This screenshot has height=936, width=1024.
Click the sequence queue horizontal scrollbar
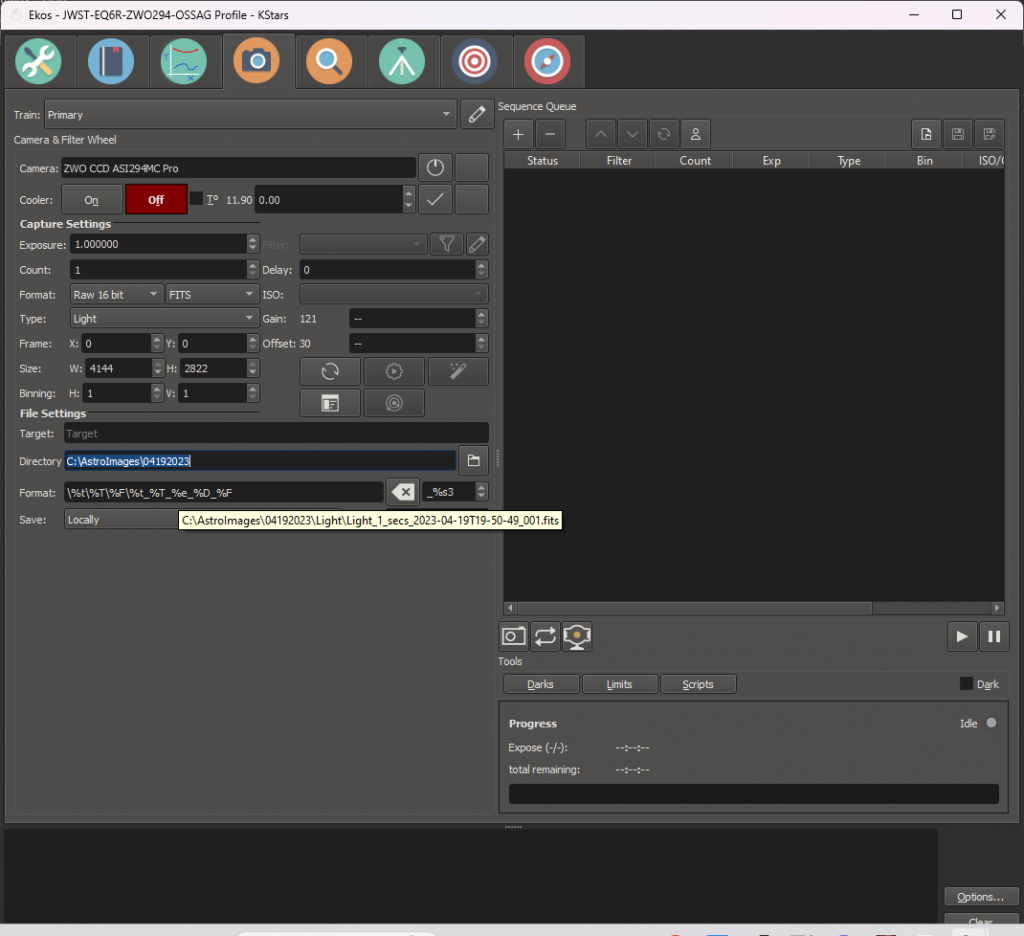[x=754, y=608]
